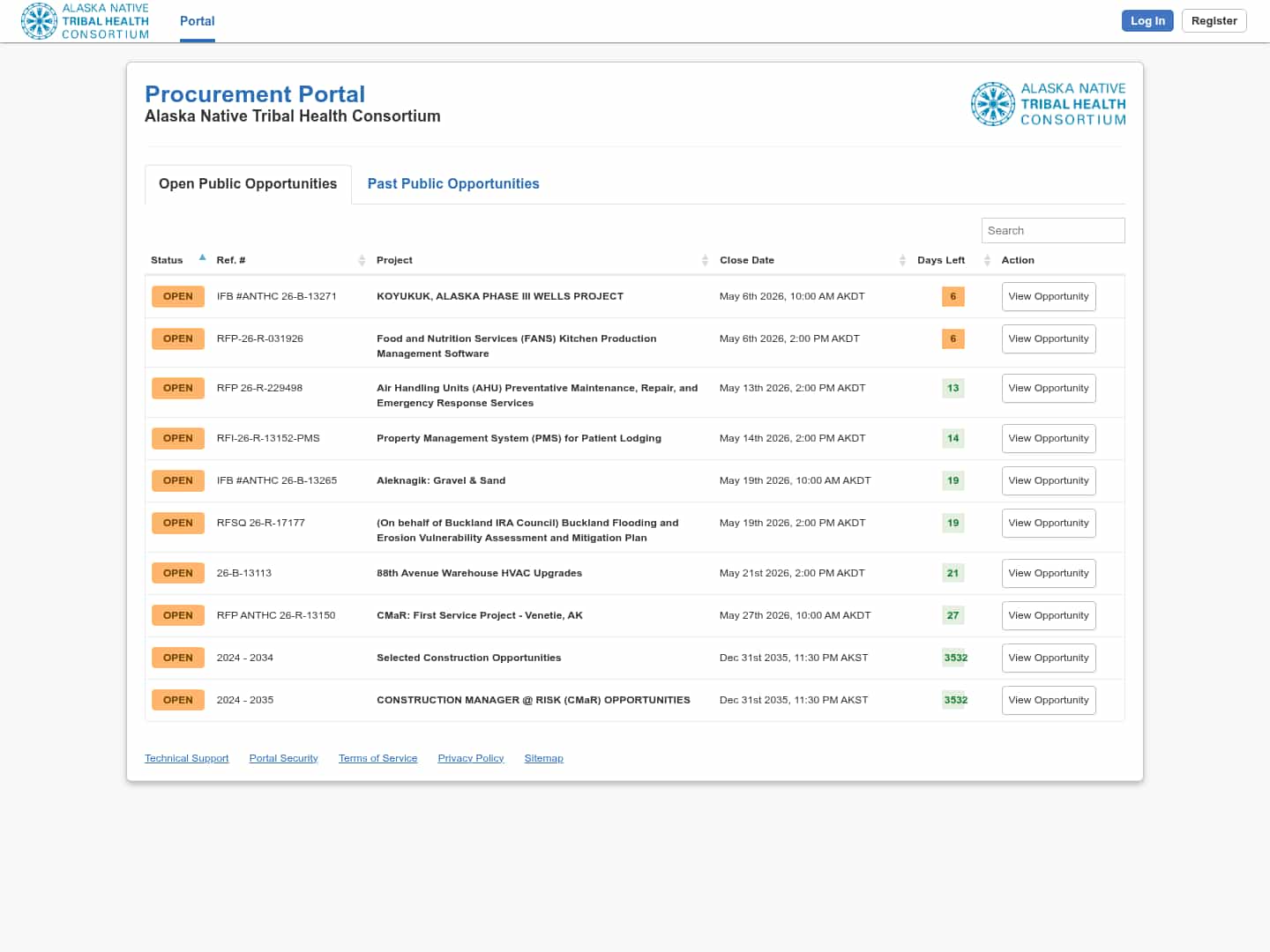Click close date May 14th 2026, 2:00 PM AKDT
Viewport: 1270px width, 952px height.
point(793,438)
